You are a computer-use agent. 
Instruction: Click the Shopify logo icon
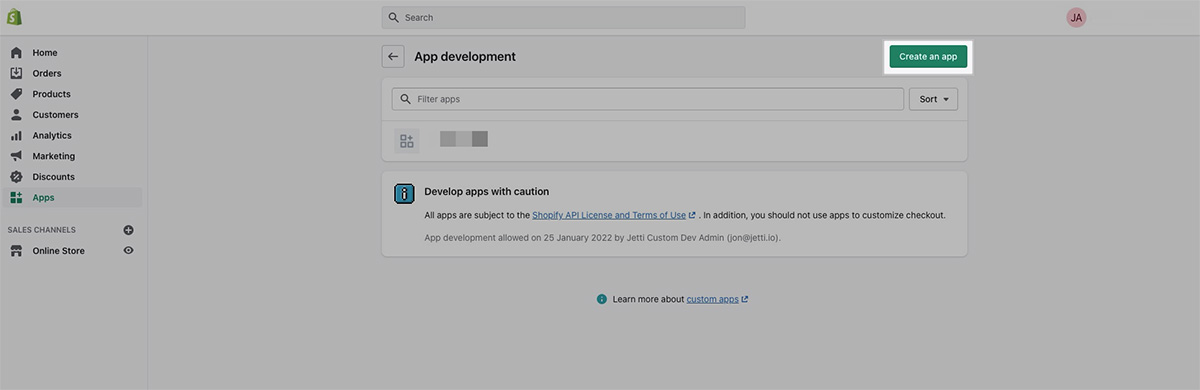pyautogui.click(x=15, y=17)
